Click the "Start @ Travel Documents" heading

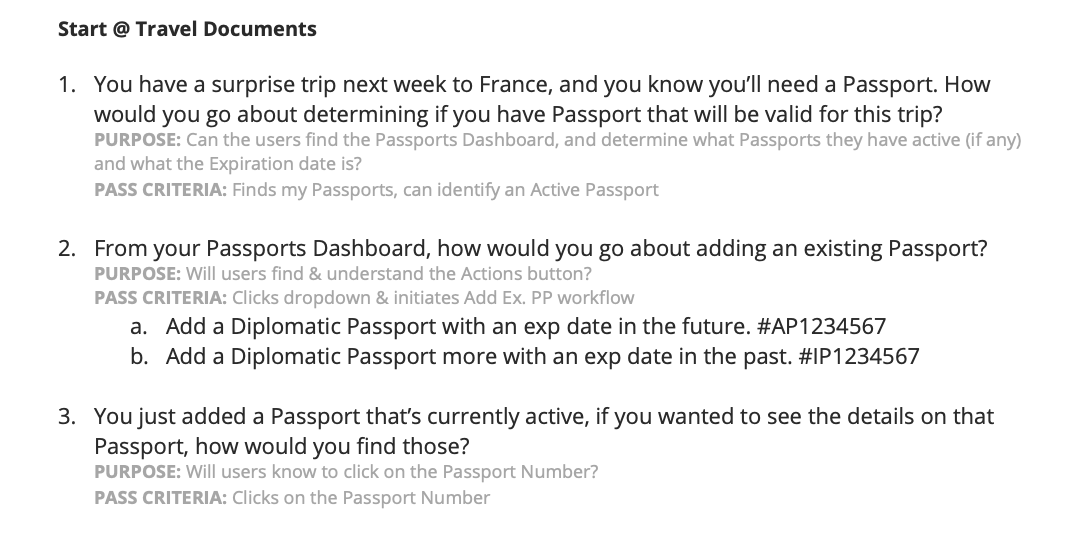pos(187,30)
